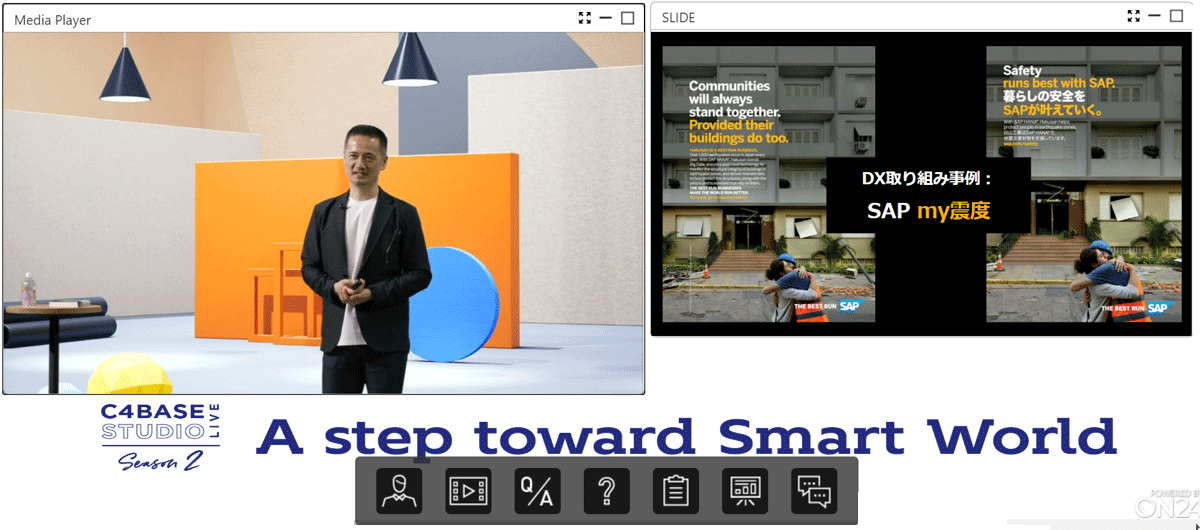Open the Q&A widget icon
The image size is (1200, 530).
click(537, 491)
